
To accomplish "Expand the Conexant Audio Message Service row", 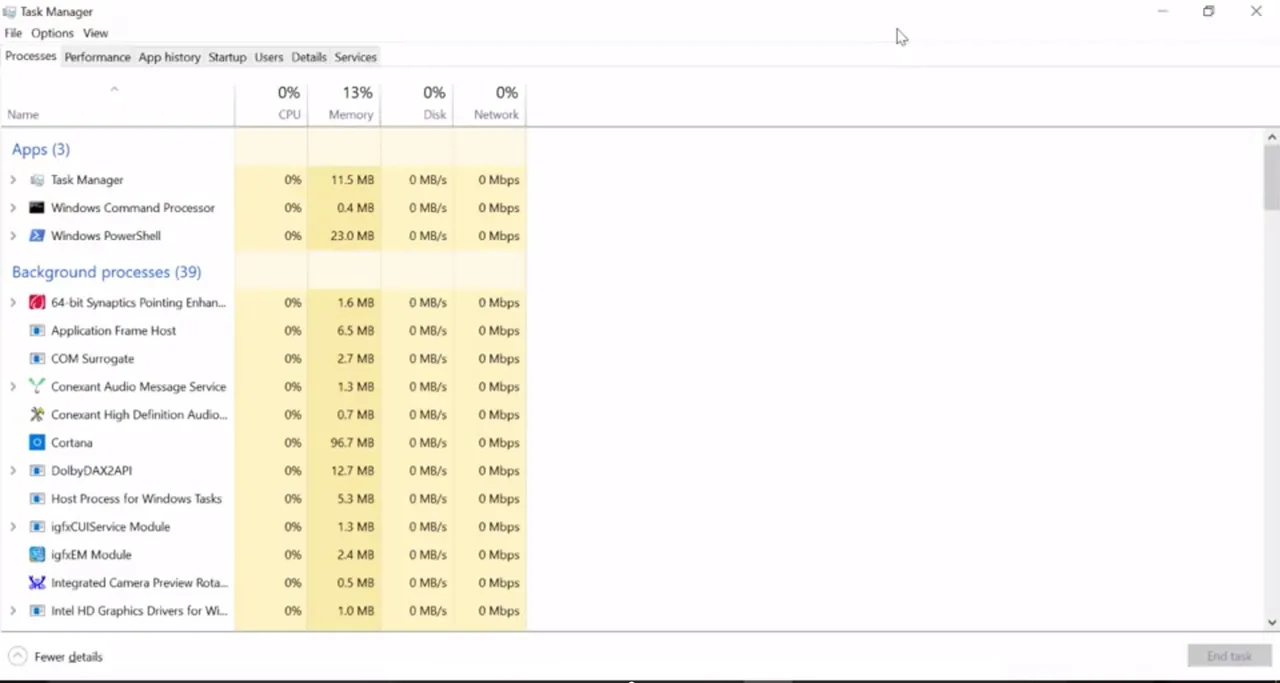I will [13, 386].
